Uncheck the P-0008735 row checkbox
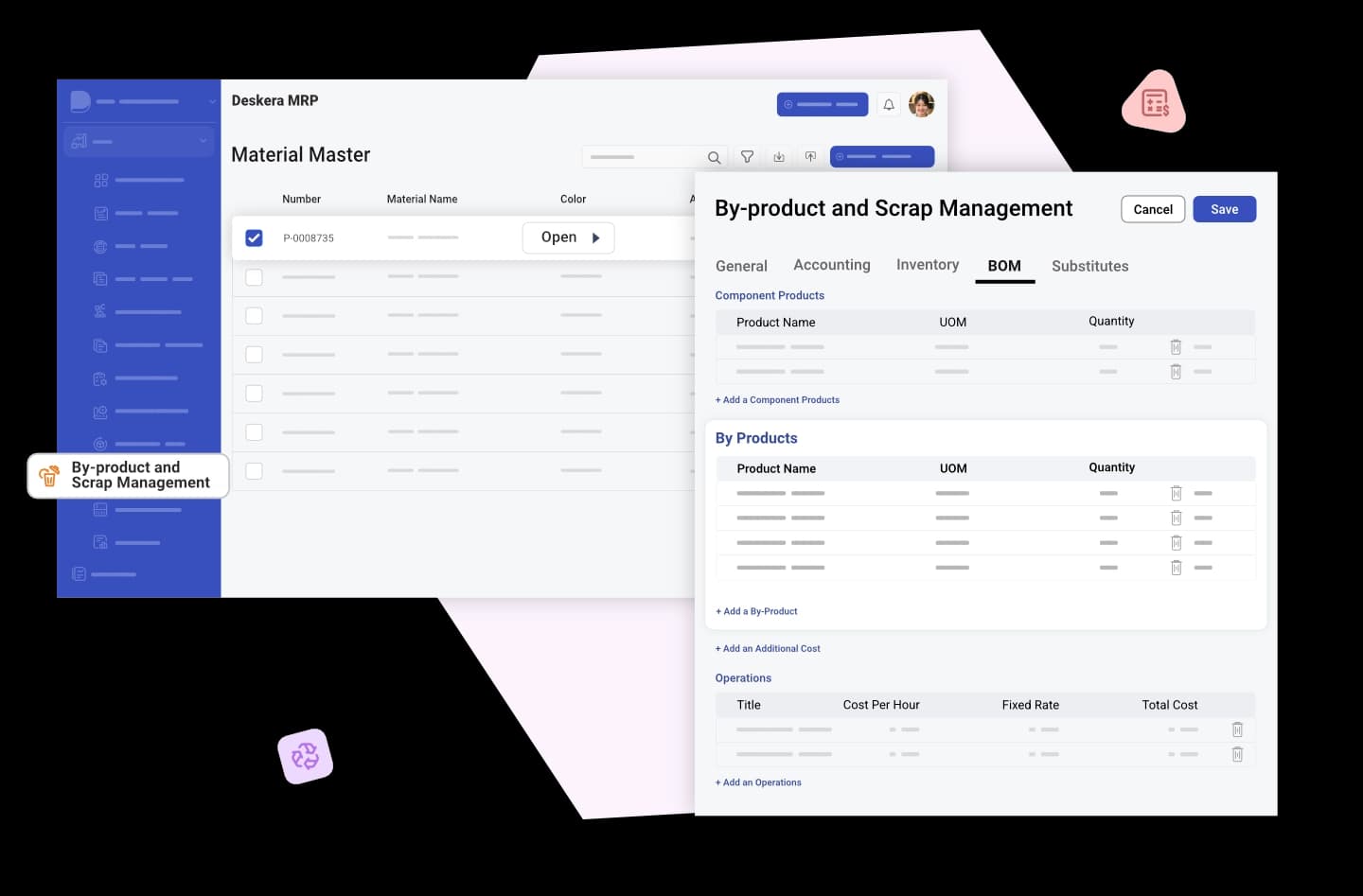 coord(254,238)
